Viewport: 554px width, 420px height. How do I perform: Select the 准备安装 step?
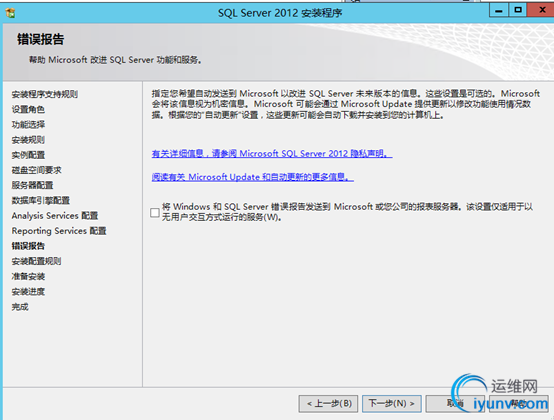pos(28,277)
